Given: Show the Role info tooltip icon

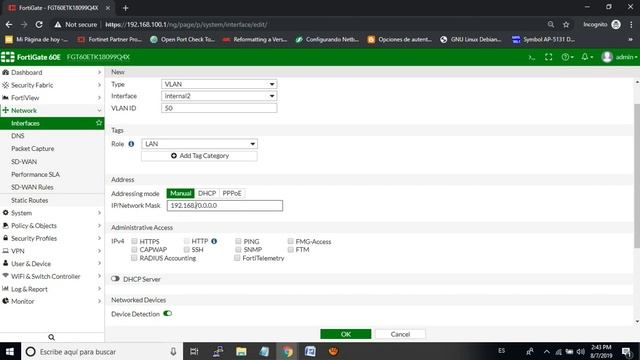Looking at the screenshot, I should pyautogui.click(x=131, y=144).
